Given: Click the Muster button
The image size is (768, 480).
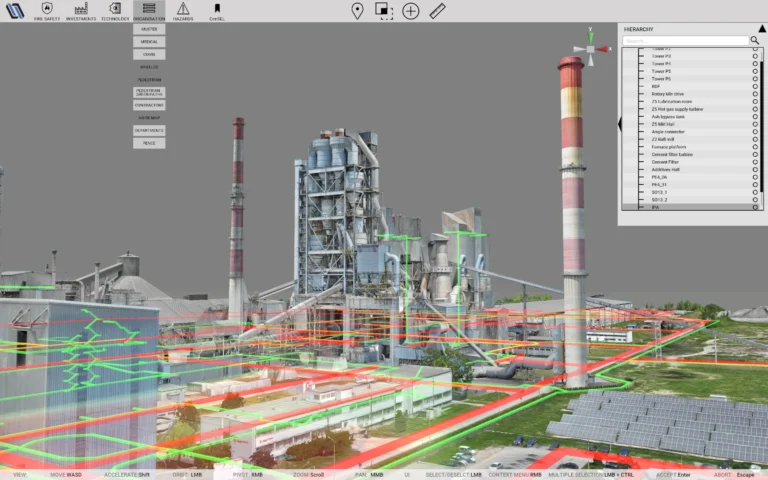Looking at the screenshot, I should pyautogui.click(x=149, y=30).
